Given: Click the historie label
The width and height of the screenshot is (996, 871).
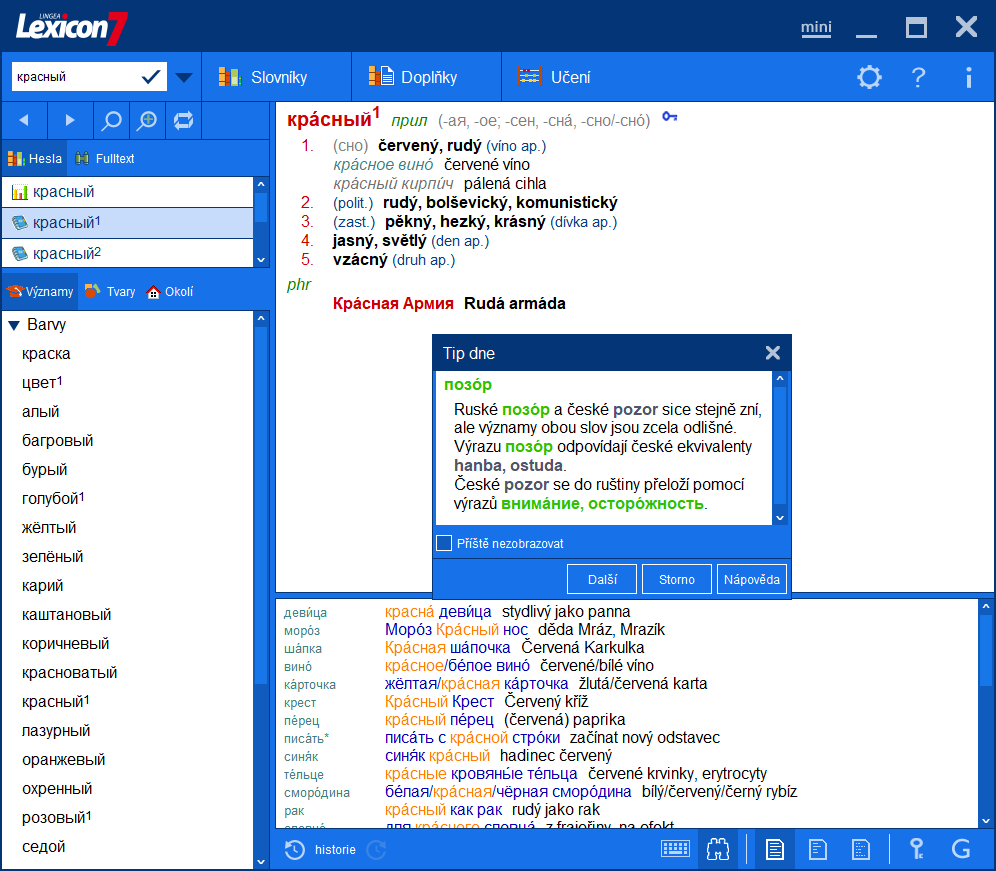Looking at the screenshot, I should (x=335, y=850).
